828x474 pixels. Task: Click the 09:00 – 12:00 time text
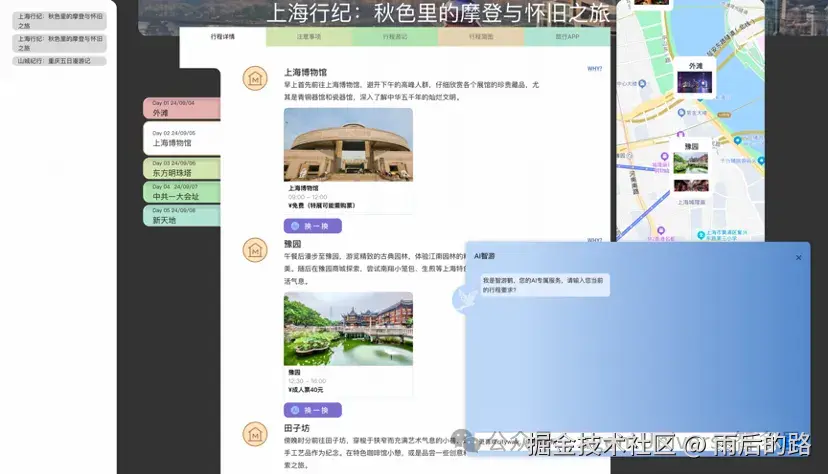click(307, 197)
